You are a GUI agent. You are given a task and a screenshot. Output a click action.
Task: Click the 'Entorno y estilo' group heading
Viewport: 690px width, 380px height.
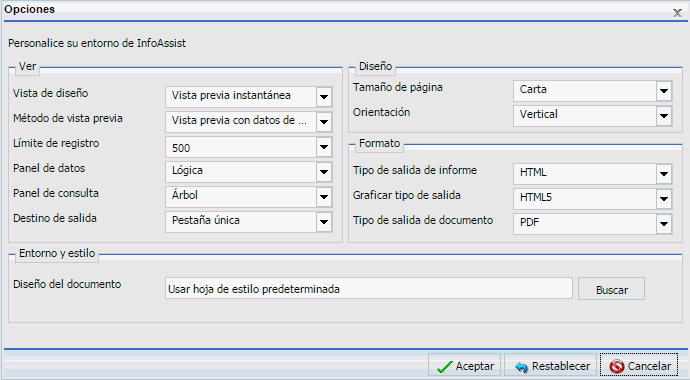click(x=57, y=253)
